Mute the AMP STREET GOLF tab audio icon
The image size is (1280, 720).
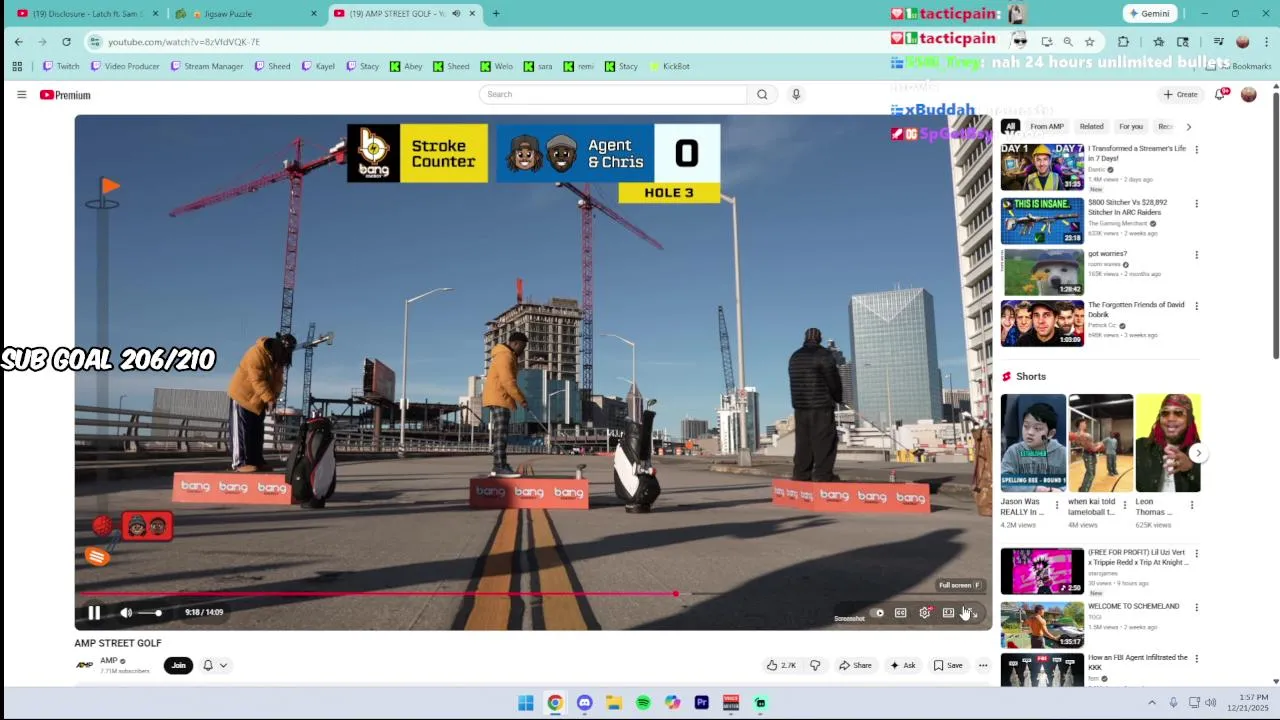click(x=456, y=14)
